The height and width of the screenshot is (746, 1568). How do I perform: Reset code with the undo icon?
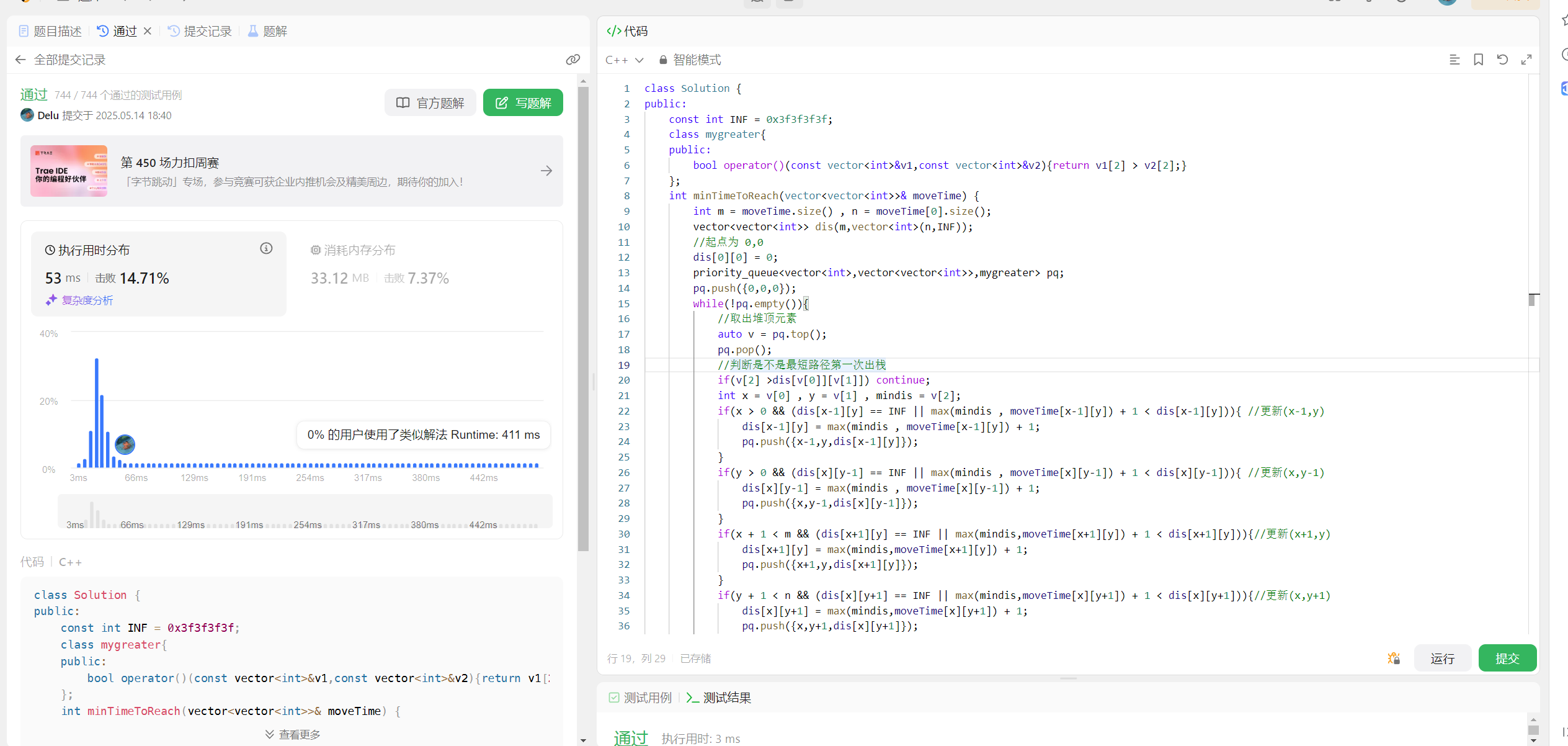pyautogui.click(x=1502, y=60)
